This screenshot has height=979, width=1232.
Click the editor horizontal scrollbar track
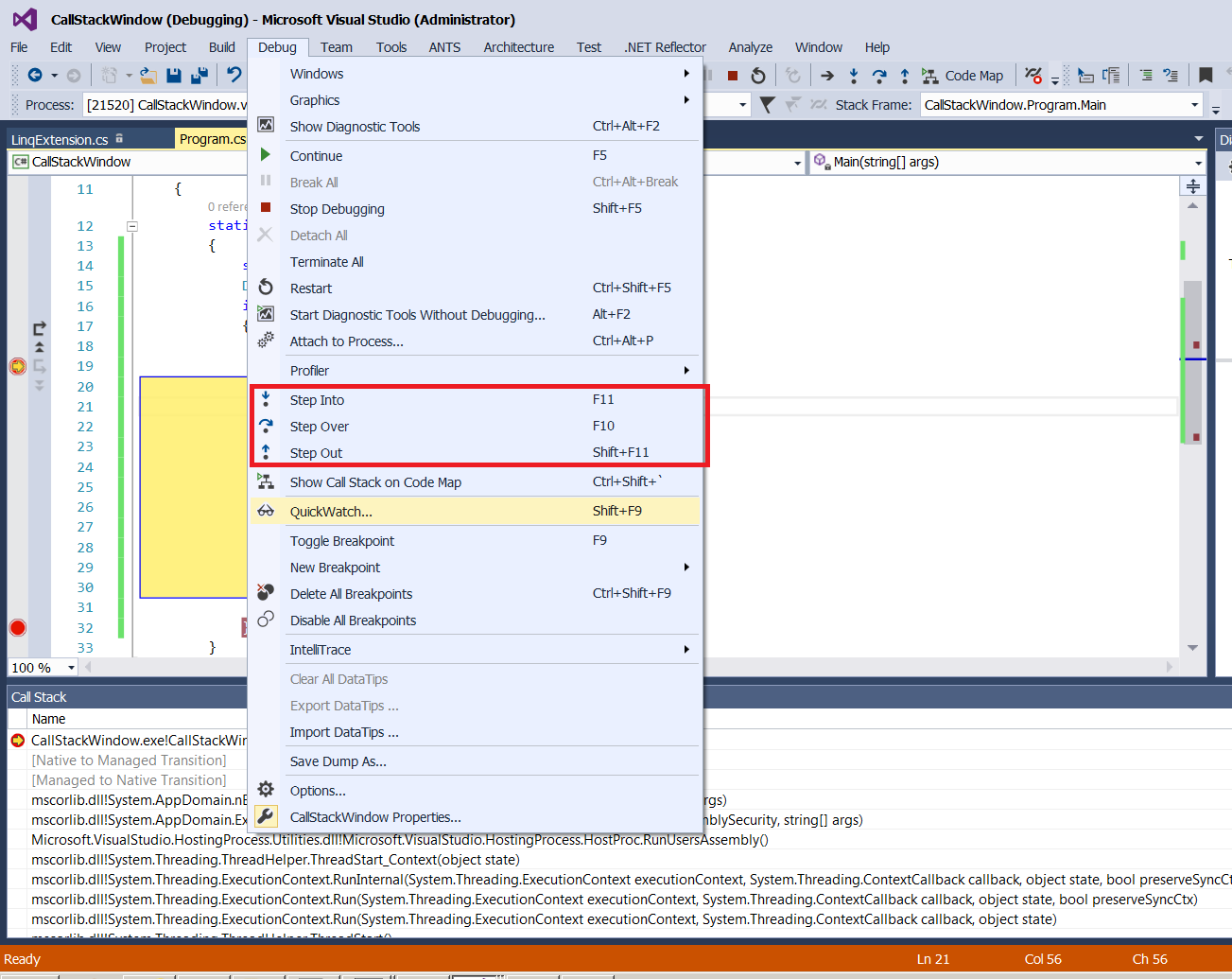pyautogui.click(x=629, y=667)
